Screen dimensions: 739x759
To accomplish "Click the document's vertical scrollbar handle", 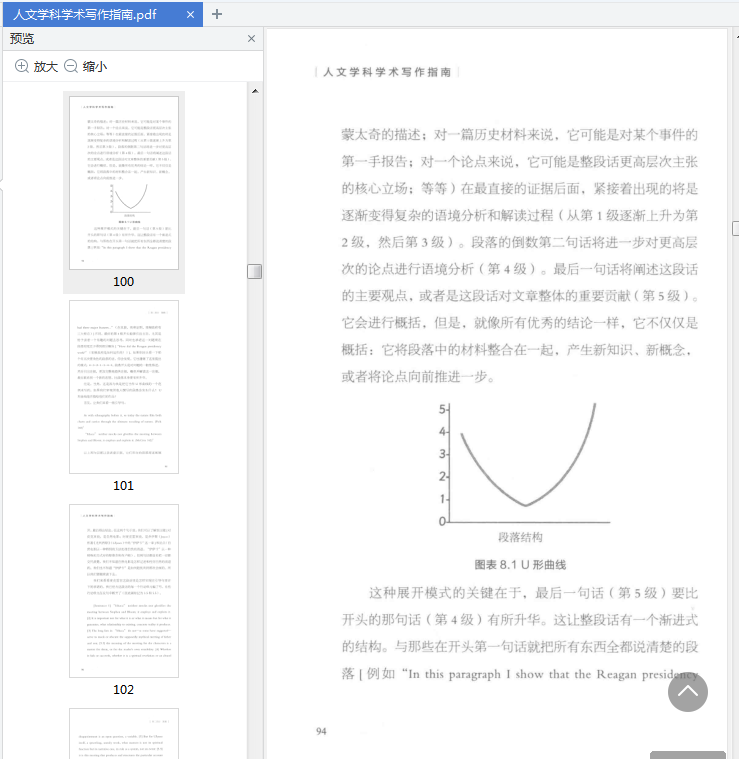I will [x=736, y=228].
